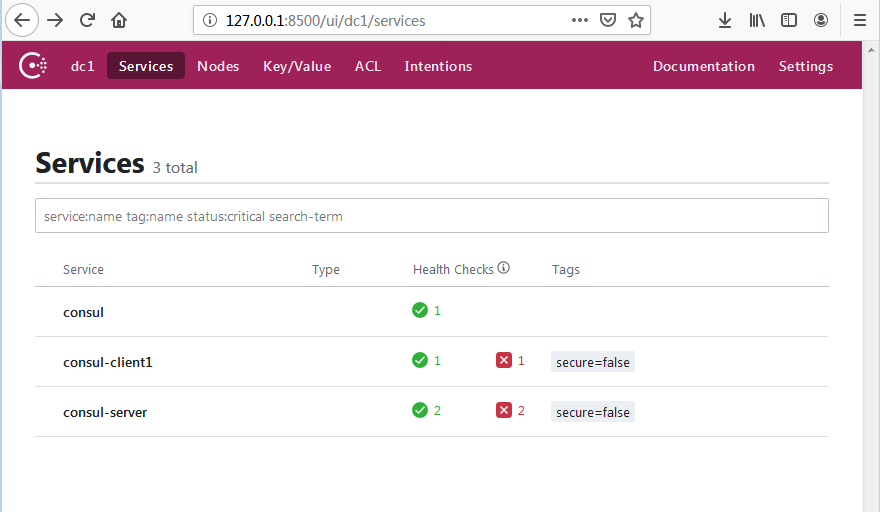Click consul-client1 critical check icon
Screen dimensions: 880x512
pos(504,360)
